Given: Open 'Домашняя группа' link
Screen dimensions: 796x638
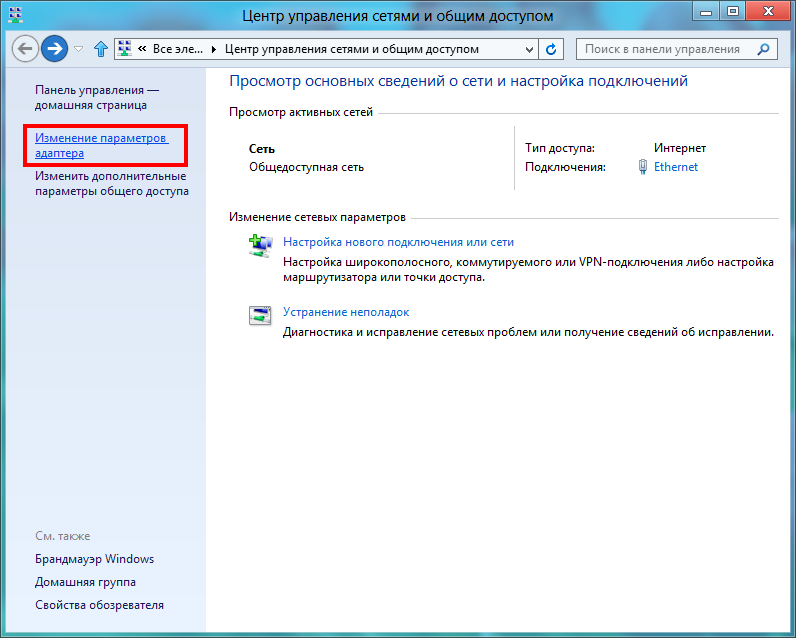Looking at the screenshot, I should [85, 582].
